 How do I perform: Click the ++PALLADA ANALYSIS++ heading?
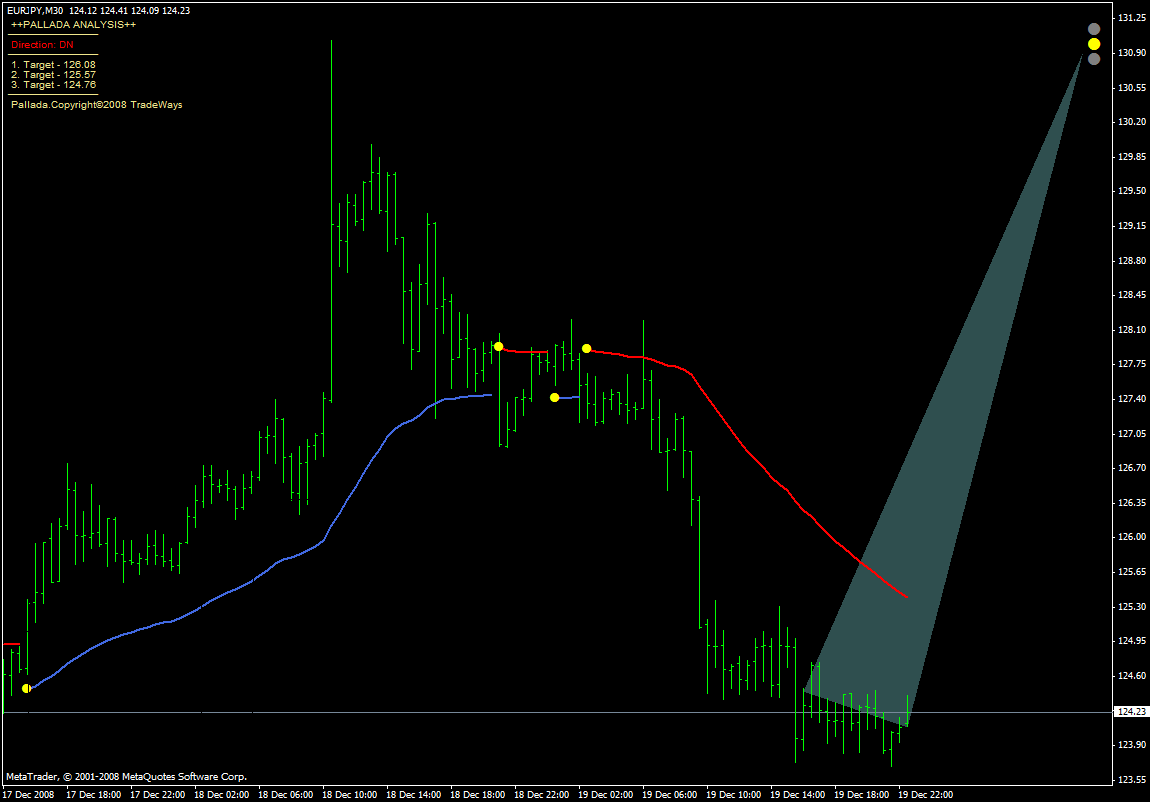(73, 24)
